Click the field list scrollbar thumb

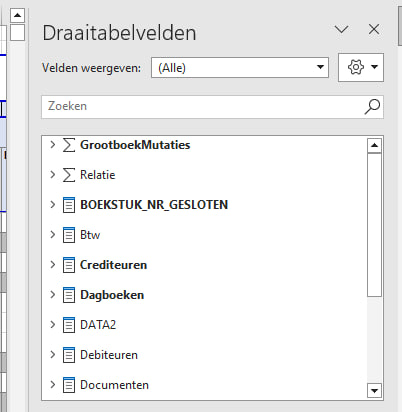(374, 225)
